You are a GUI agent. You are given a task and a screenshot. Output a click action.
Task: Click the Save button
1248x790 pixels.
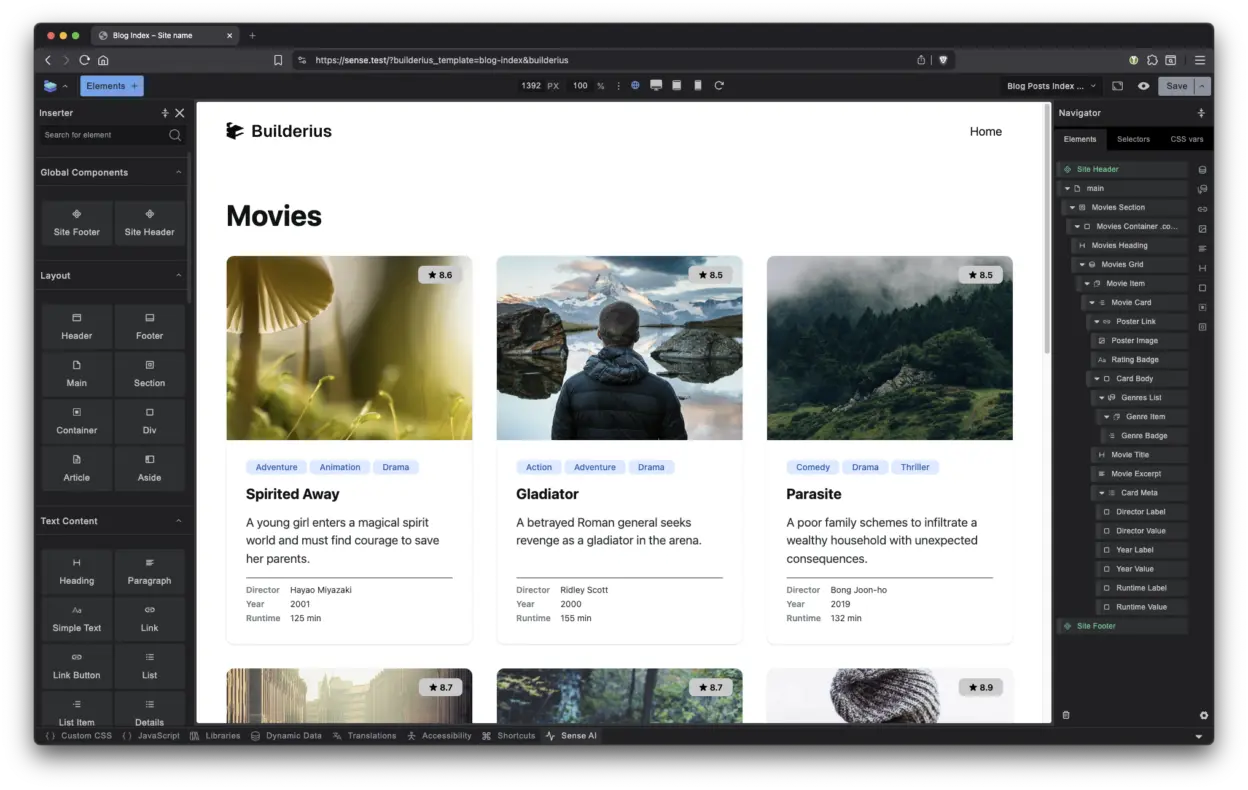(1176, 86)
